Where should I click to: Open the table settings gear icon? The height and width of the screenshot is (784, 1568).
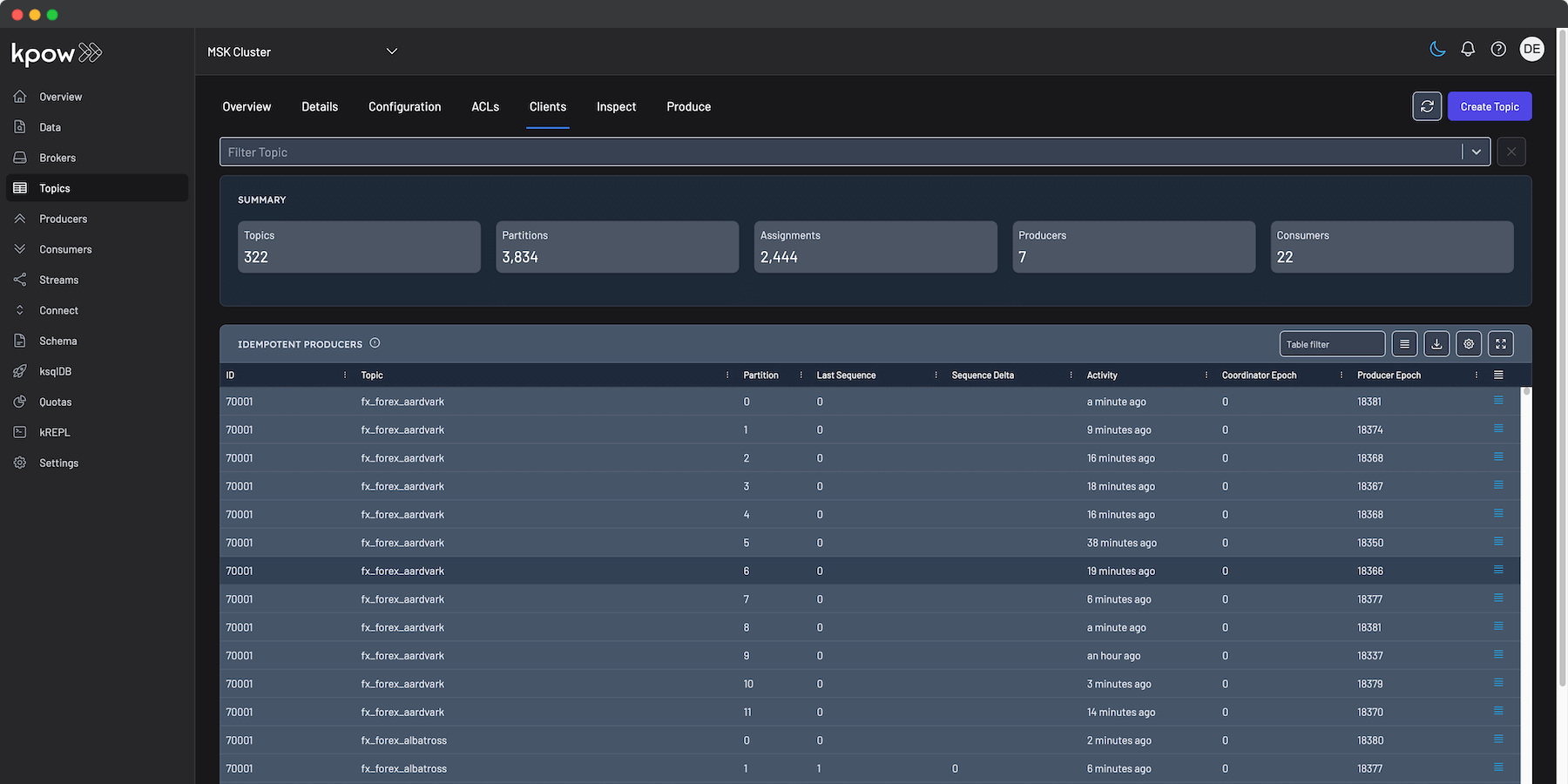click(1468, 343)
